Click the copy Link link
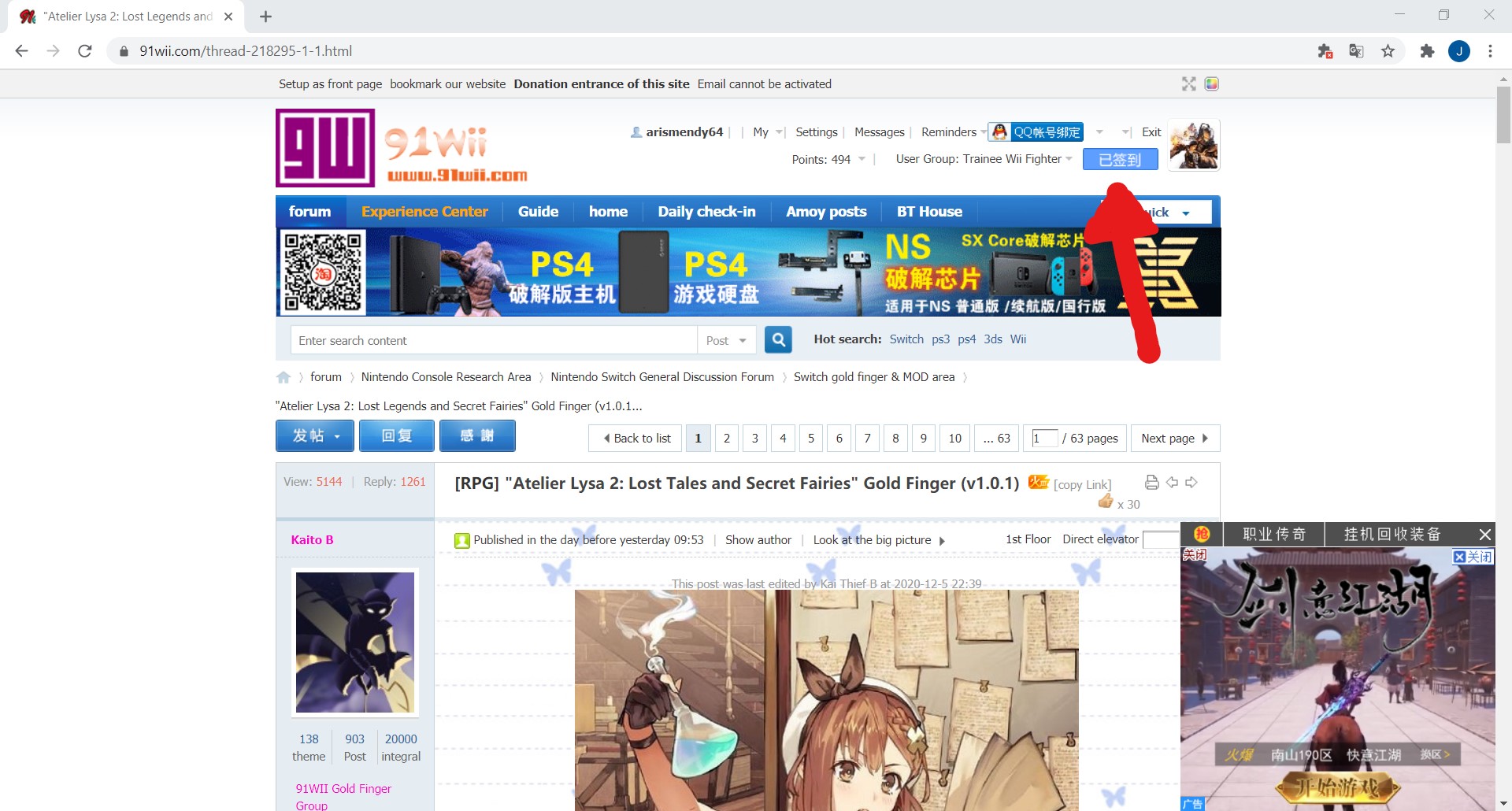Viewport: 1512px width, 811px height. tap(1083, 485)
